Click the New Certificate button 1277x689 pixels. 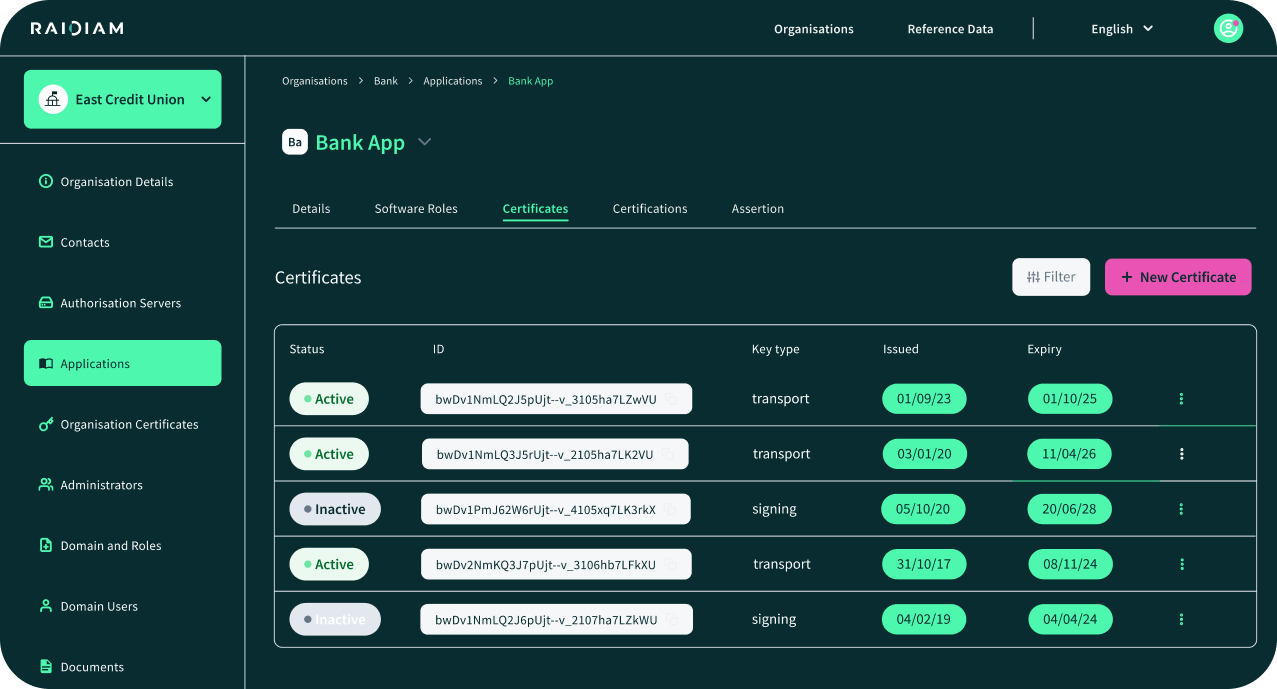1177,277
